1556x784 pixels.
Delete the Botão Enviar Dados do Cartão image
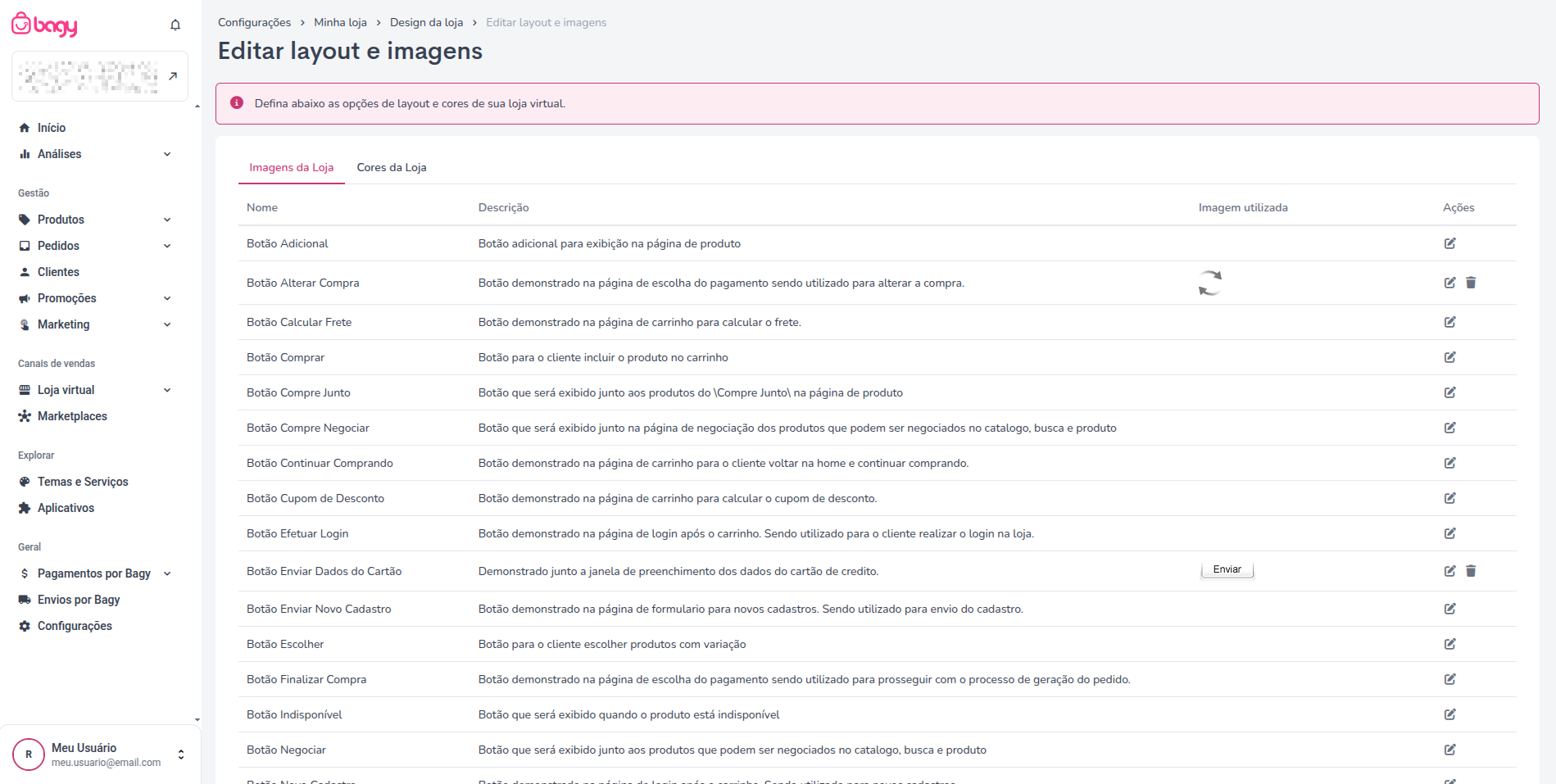click(1471, 571)
